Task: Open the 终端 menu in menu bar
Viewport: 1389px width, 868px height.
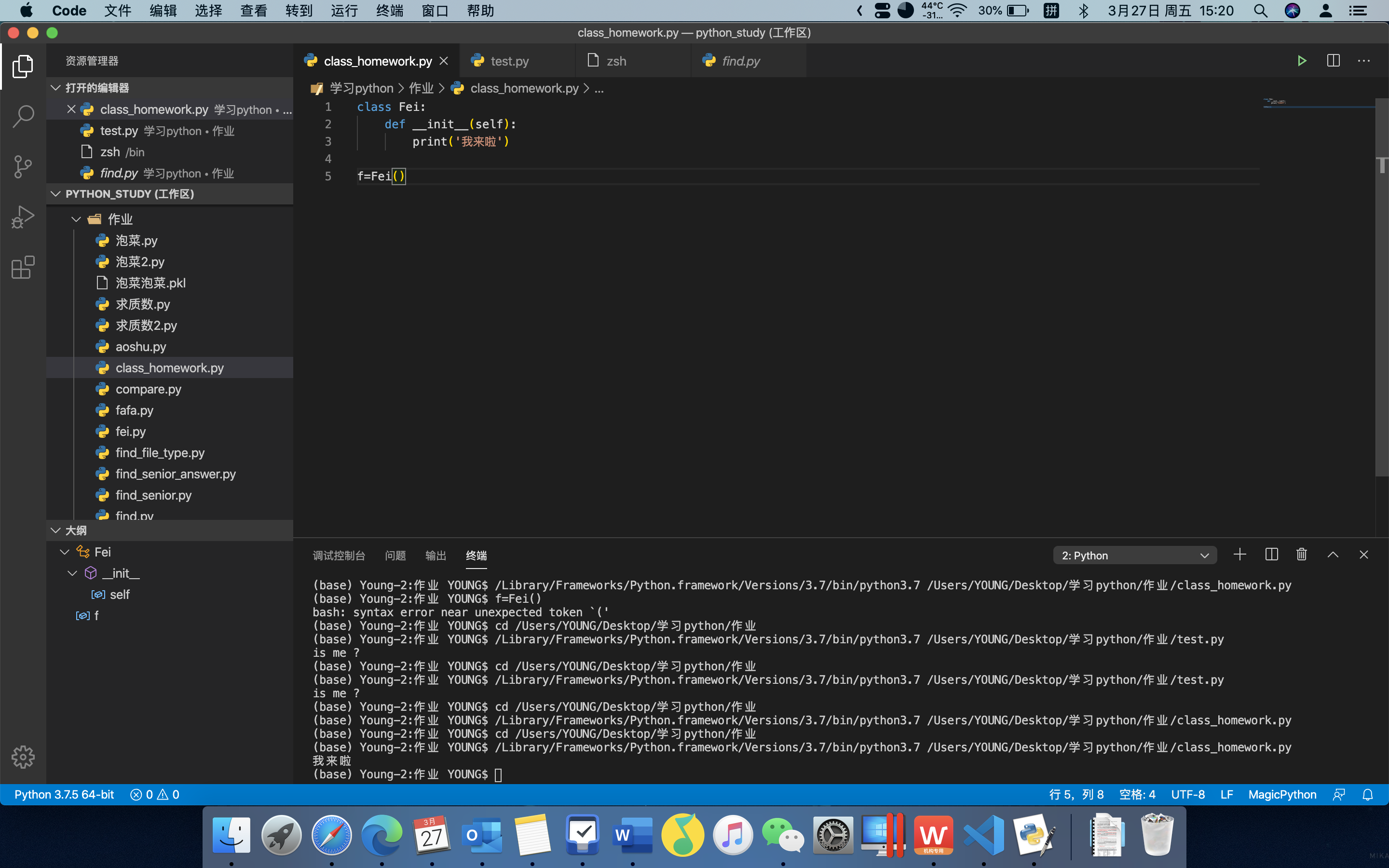Action: click(x=390, y=11)
